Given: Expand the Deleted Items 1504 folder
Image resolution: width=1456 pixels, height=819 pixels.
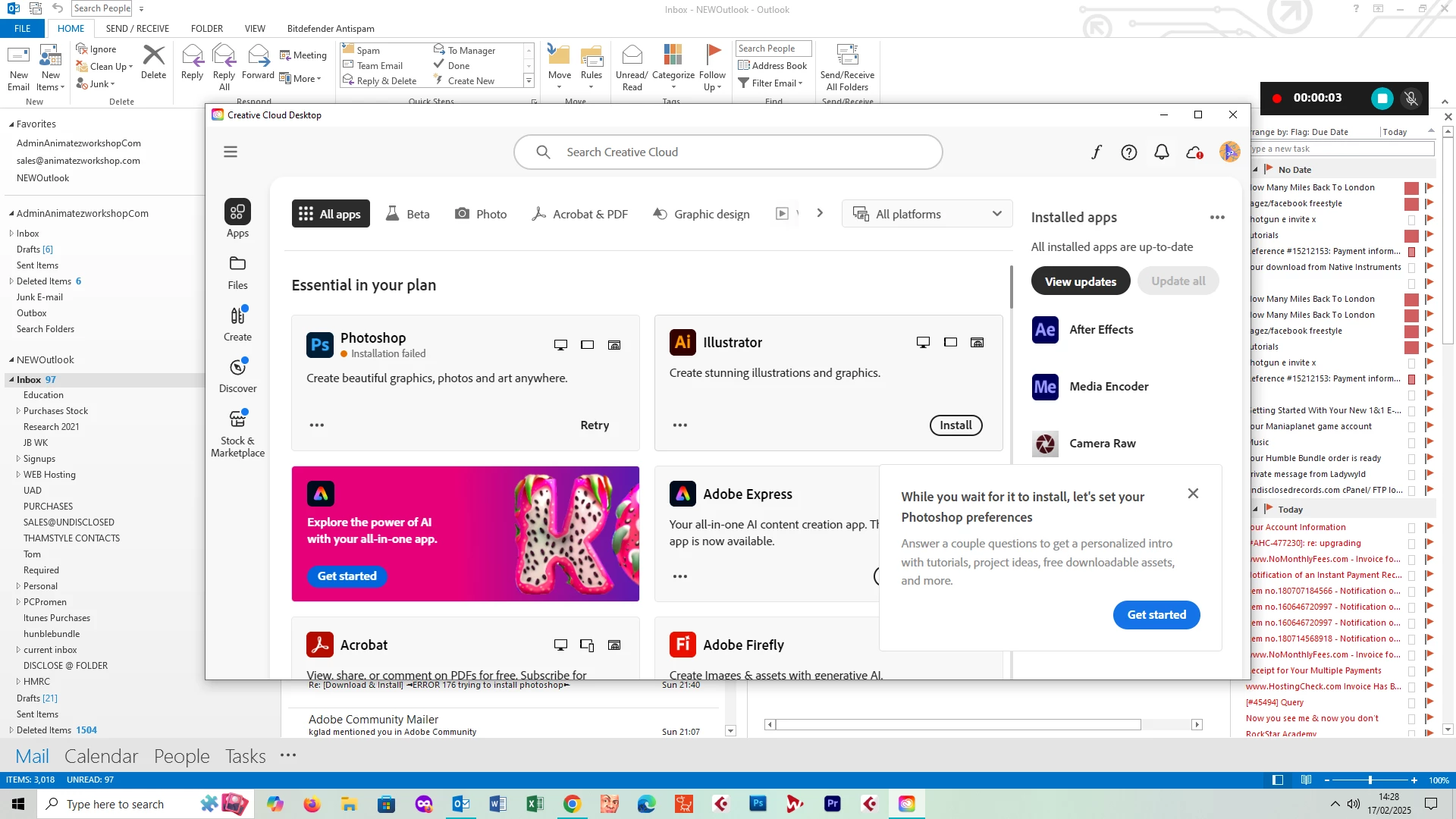Looking at the screenshot, I should (11, 730).
